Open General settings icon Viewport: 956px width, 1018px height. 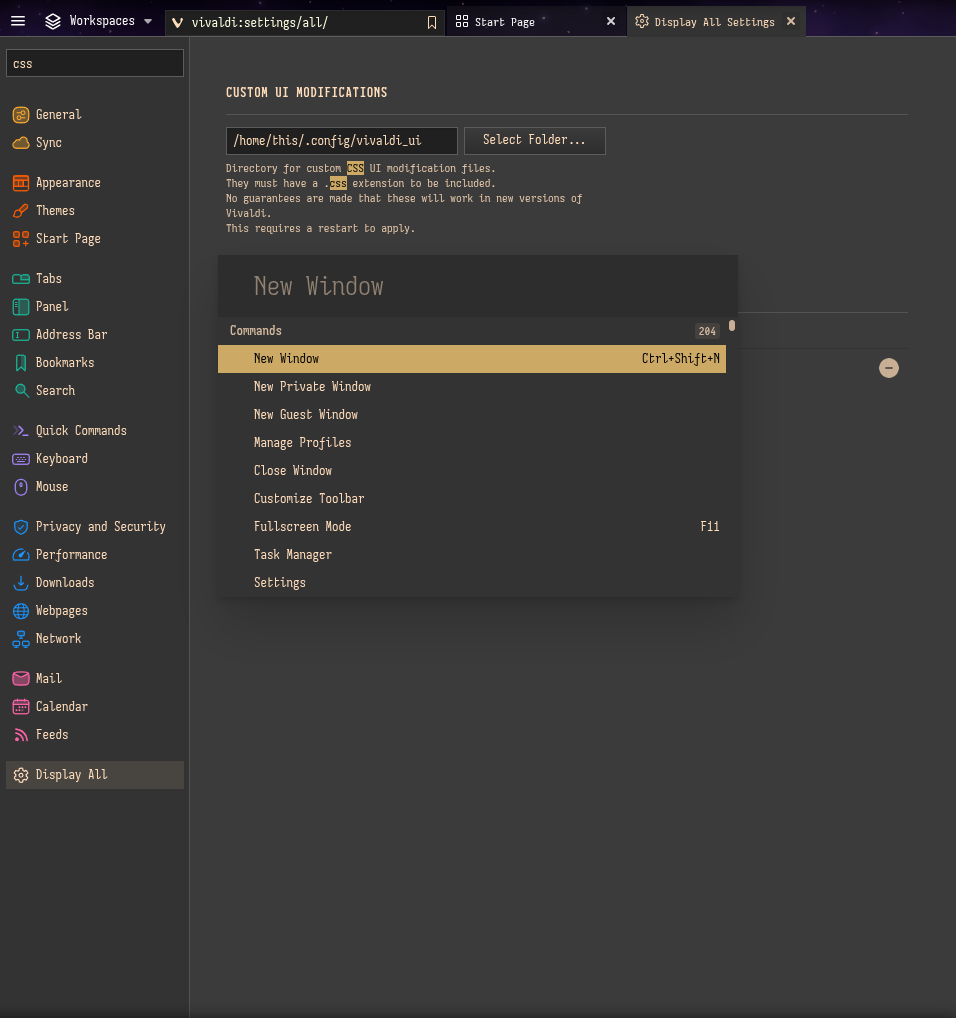coord(21,115)
